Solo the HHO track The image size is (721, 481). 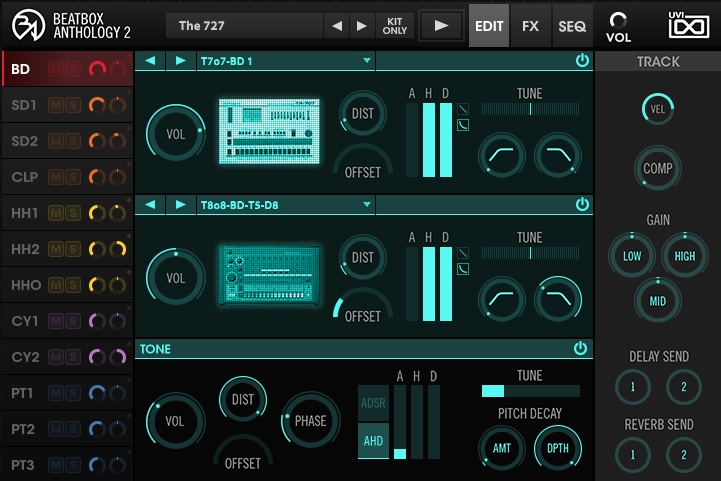(x=73, y=285)
